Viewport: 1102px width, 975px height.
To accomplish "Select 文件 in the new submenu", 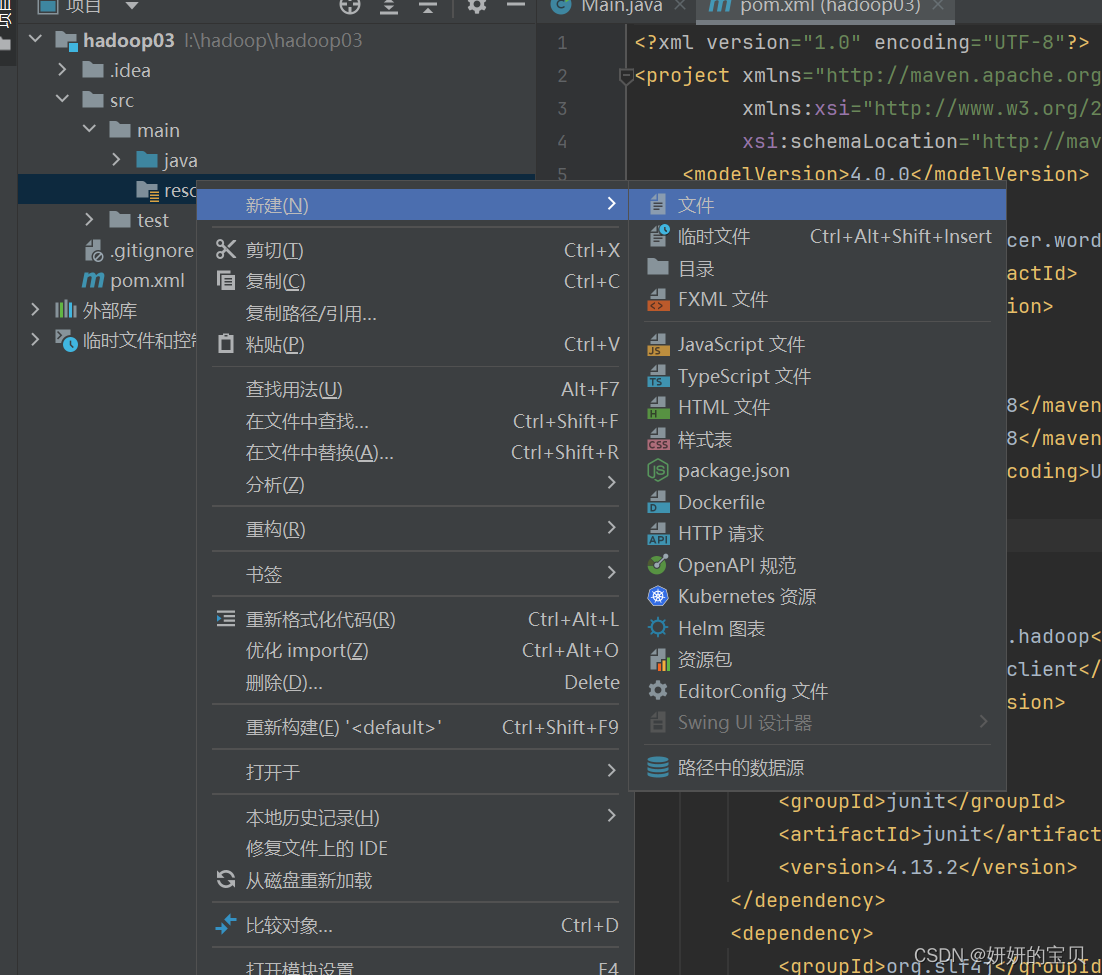I will coord(696,205).
